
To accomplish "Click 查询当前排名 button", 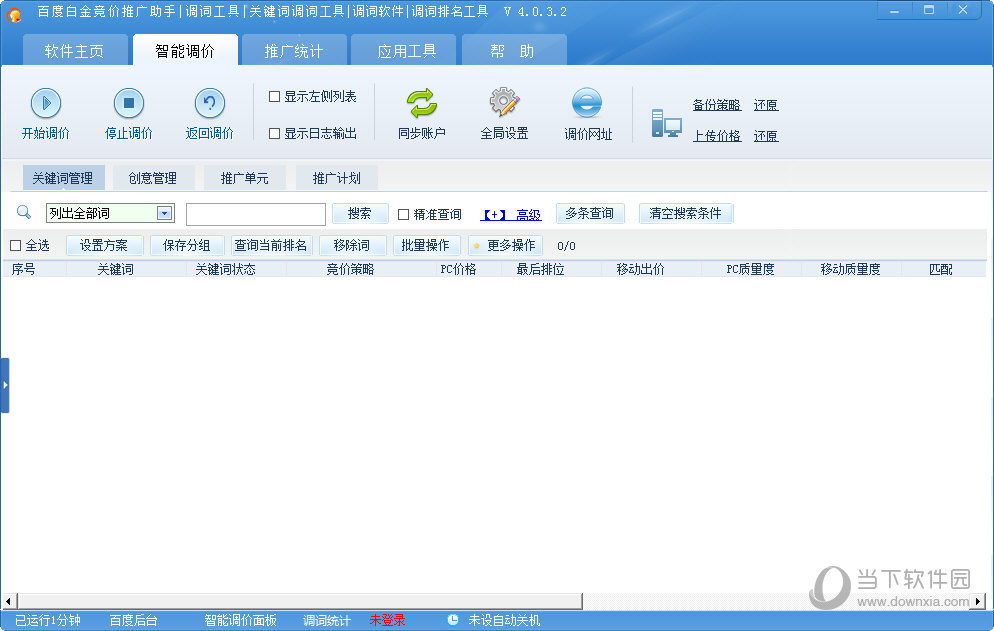I will click(x=271, y=245).
